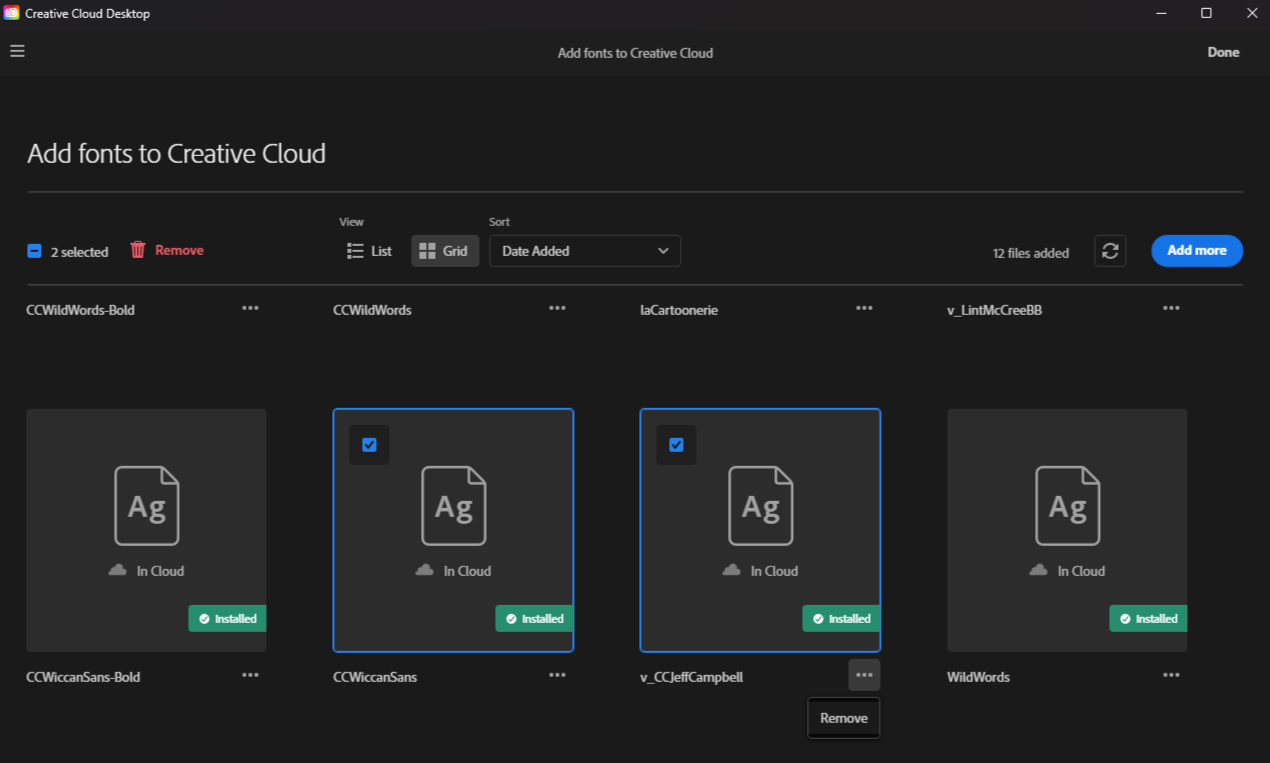This screenshot has height=763, width=1270.
Task: Click the Installed badge on CCWiccanSans
Action: tap(534, 618)
